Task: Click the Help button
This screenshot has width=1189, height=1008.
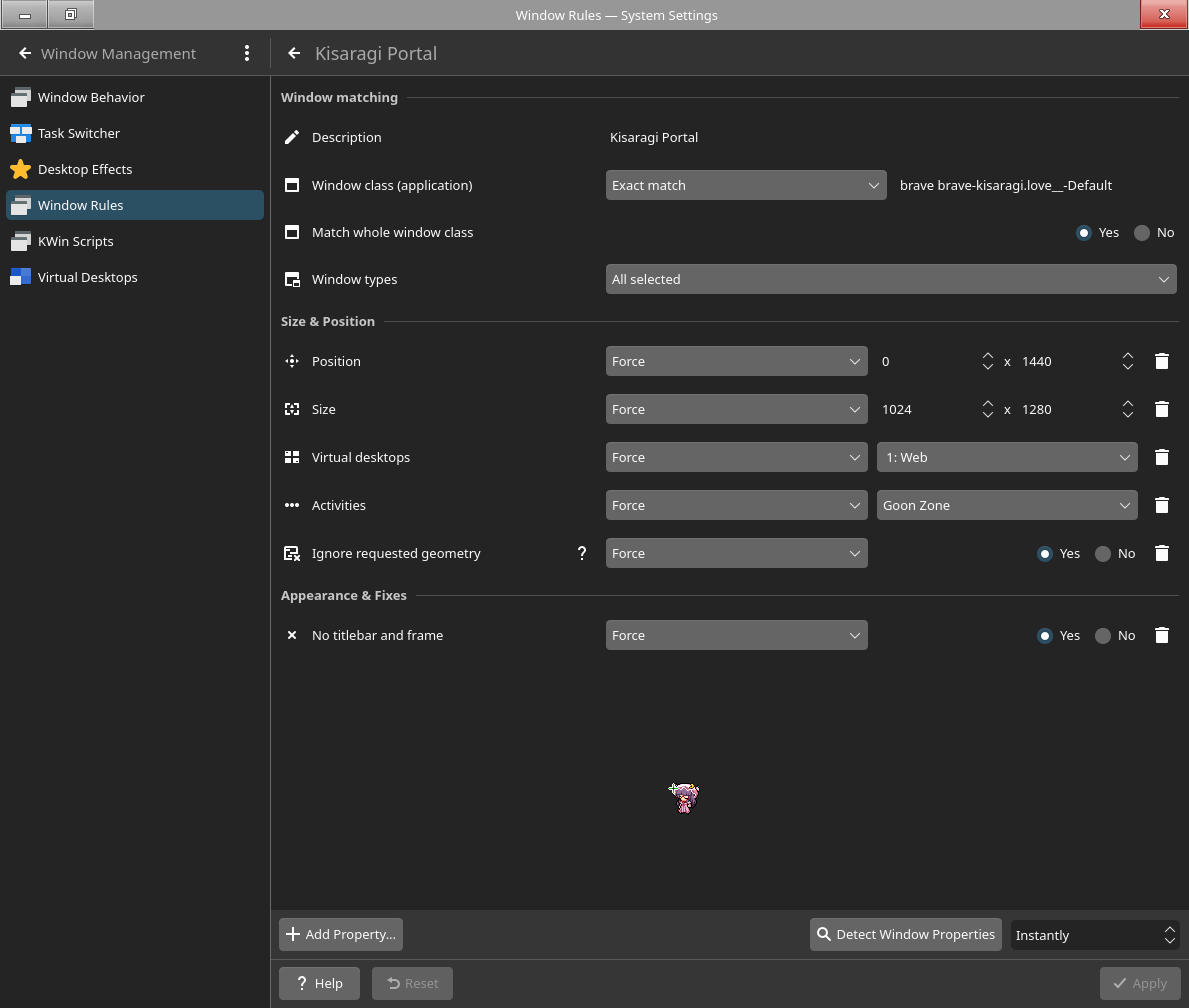Action: coord(319,983)
